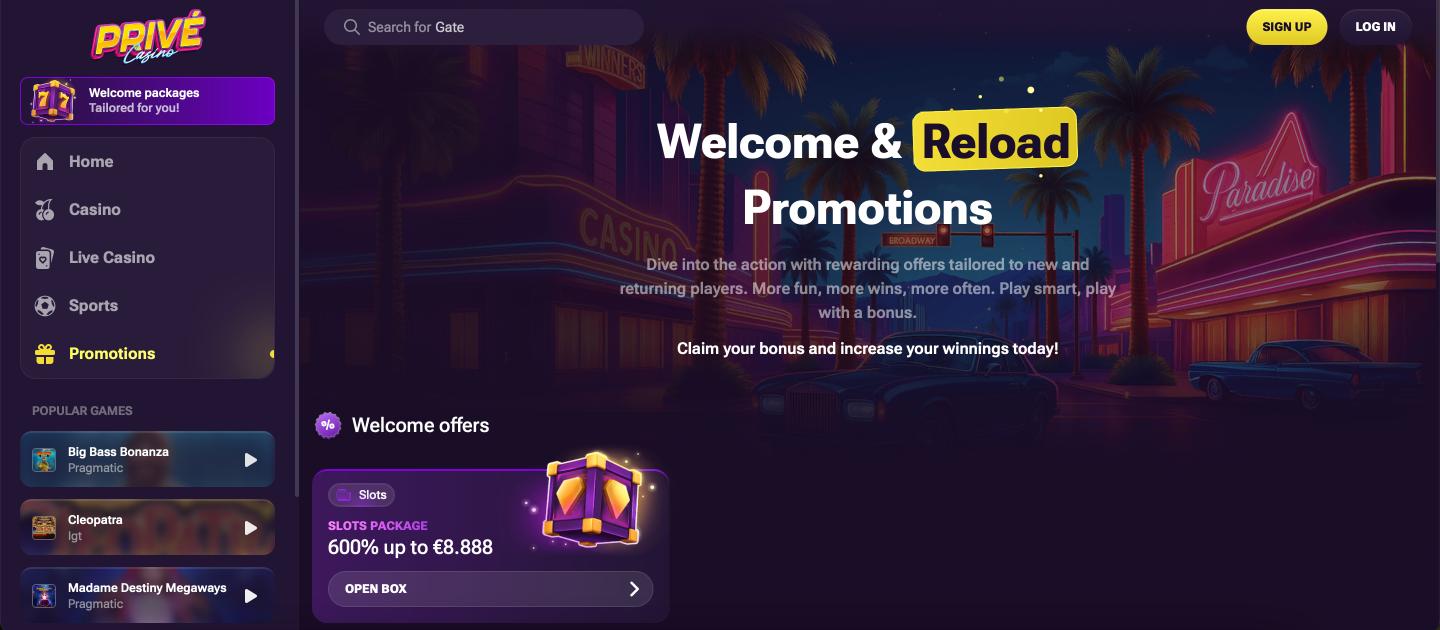Image resolution: width=1440 pixels, height=630 pixels.
Task: Click the sidebar vertical scrollbar
Action: coord(296,248)
